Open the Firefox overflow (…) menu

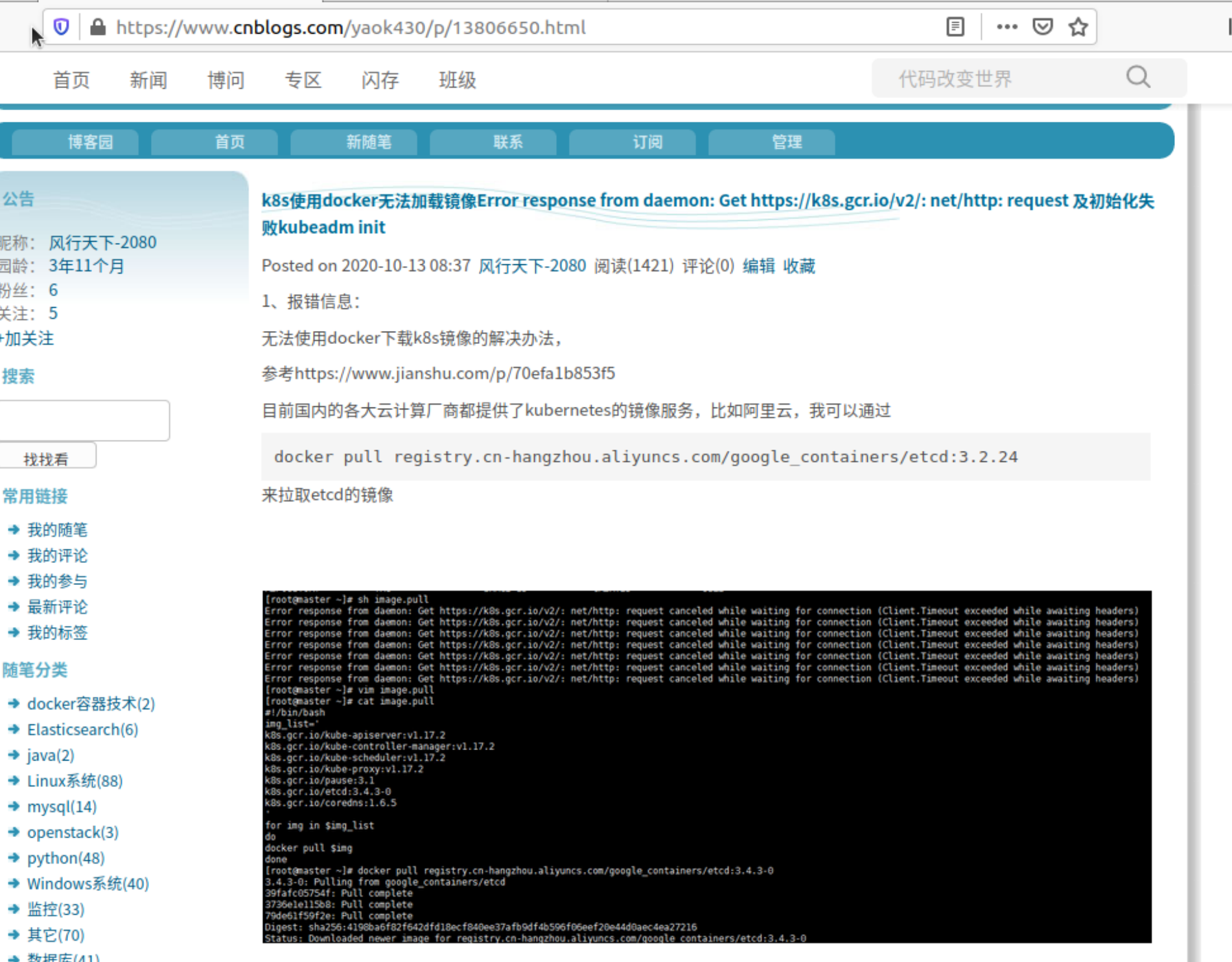point(1007,27)
